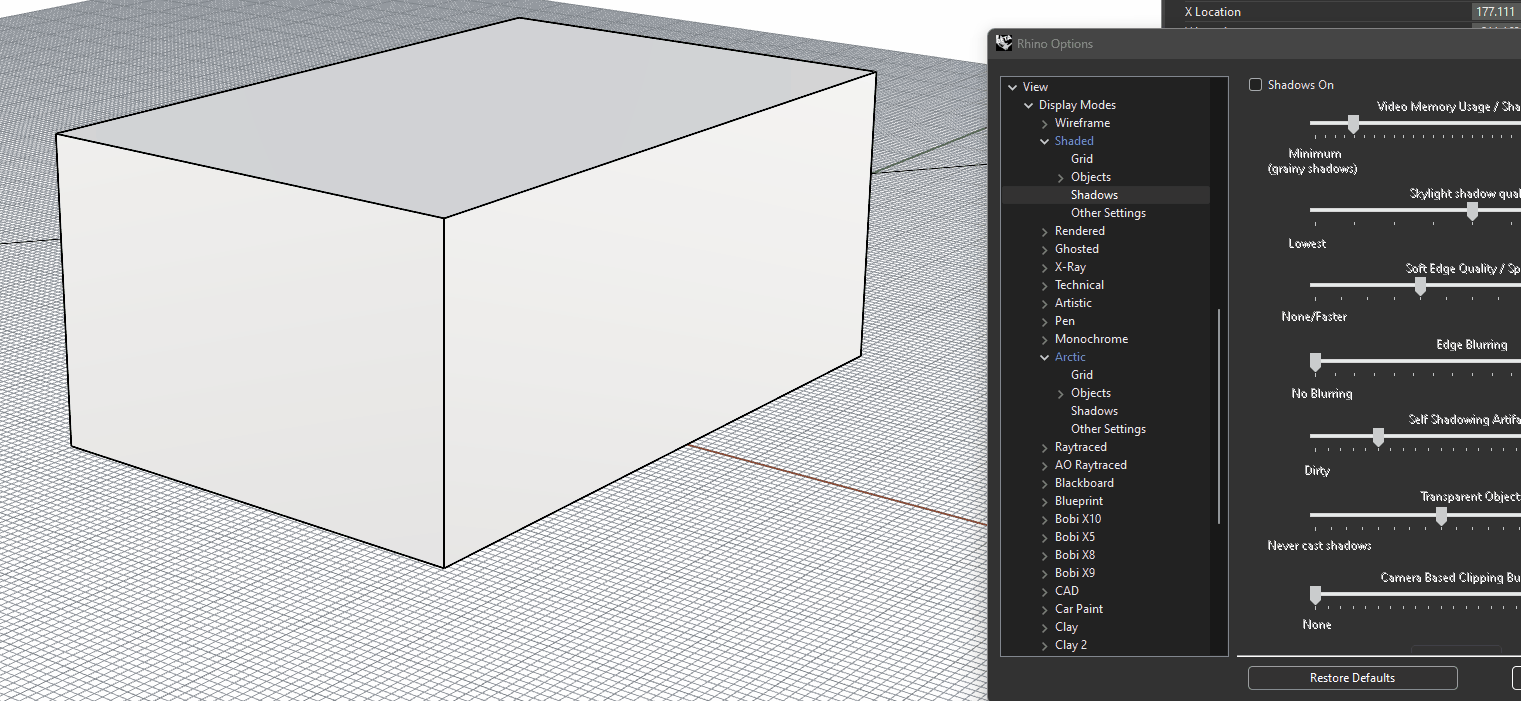Screen dimensions: 1521x701
Task: Select the Blackboard tree item
Action: coord(1084,483)
